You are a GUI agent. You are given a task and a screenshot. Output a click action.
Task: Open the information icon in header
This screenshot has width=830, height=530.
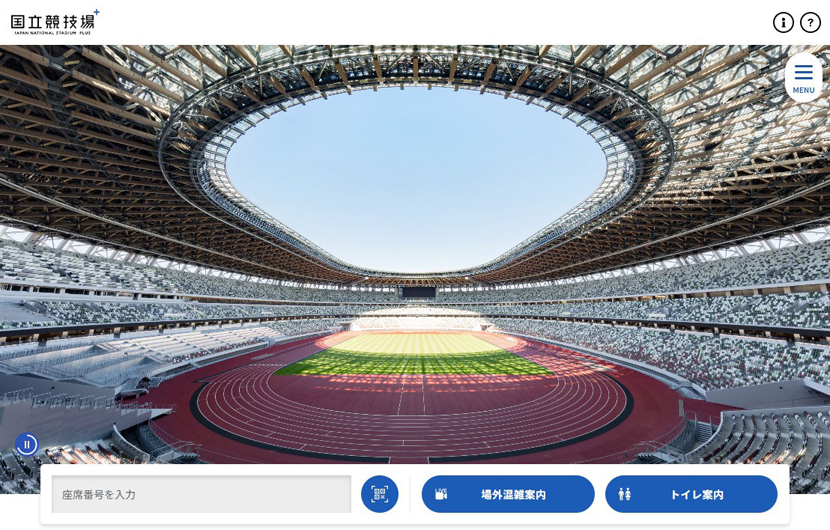tap(783, 23)
